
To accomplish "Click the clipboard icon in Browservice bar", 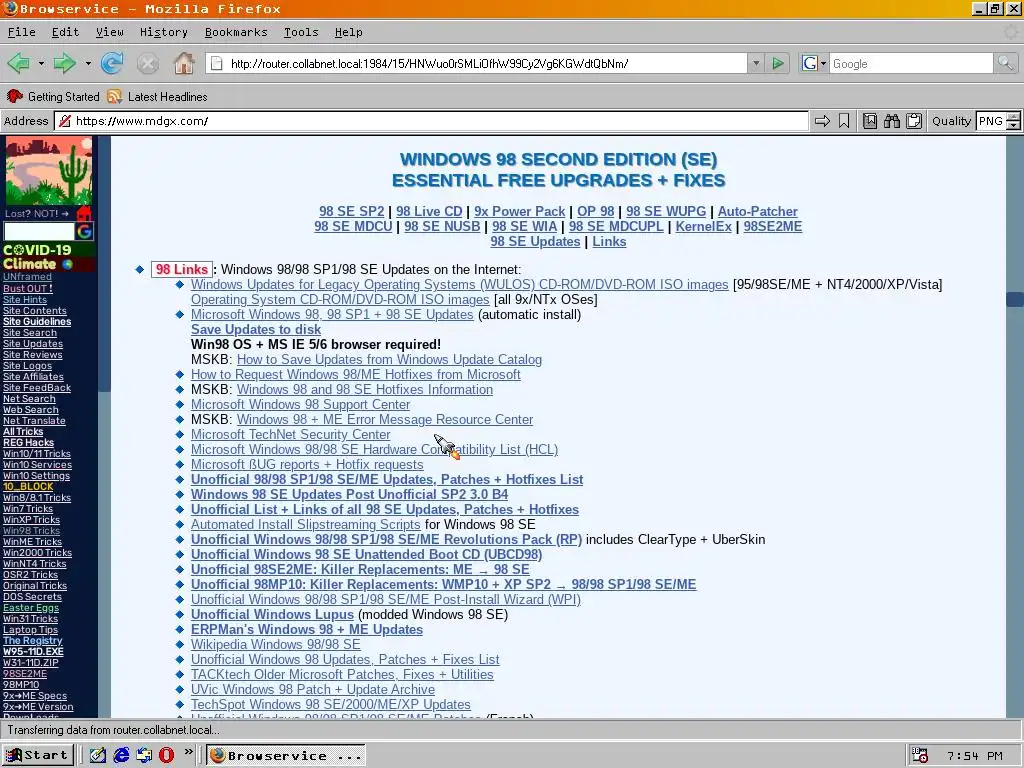I will [x=914, y=121].
